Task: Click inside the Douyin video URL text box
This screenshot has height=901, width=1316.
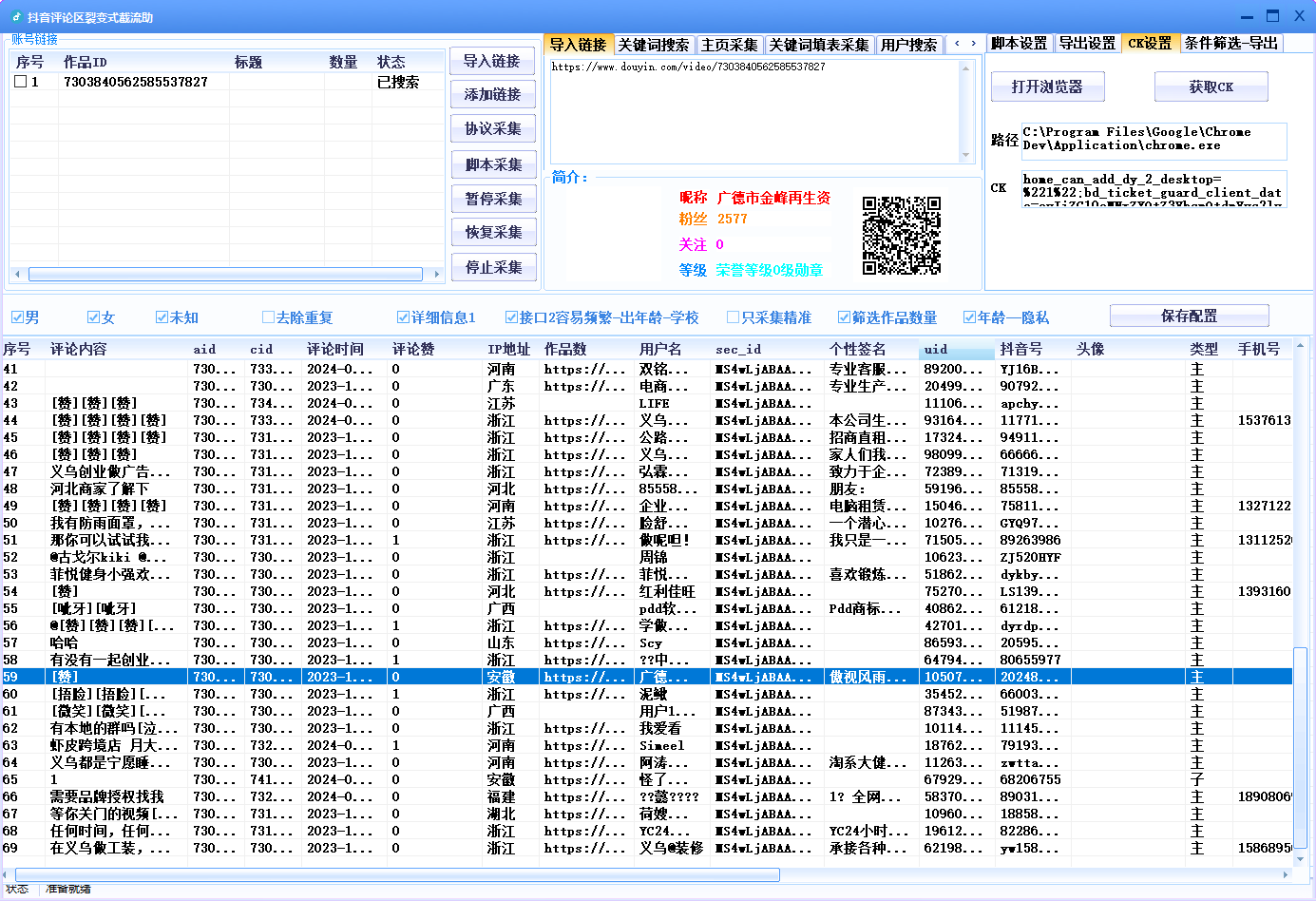Action: tap(755, 109)
